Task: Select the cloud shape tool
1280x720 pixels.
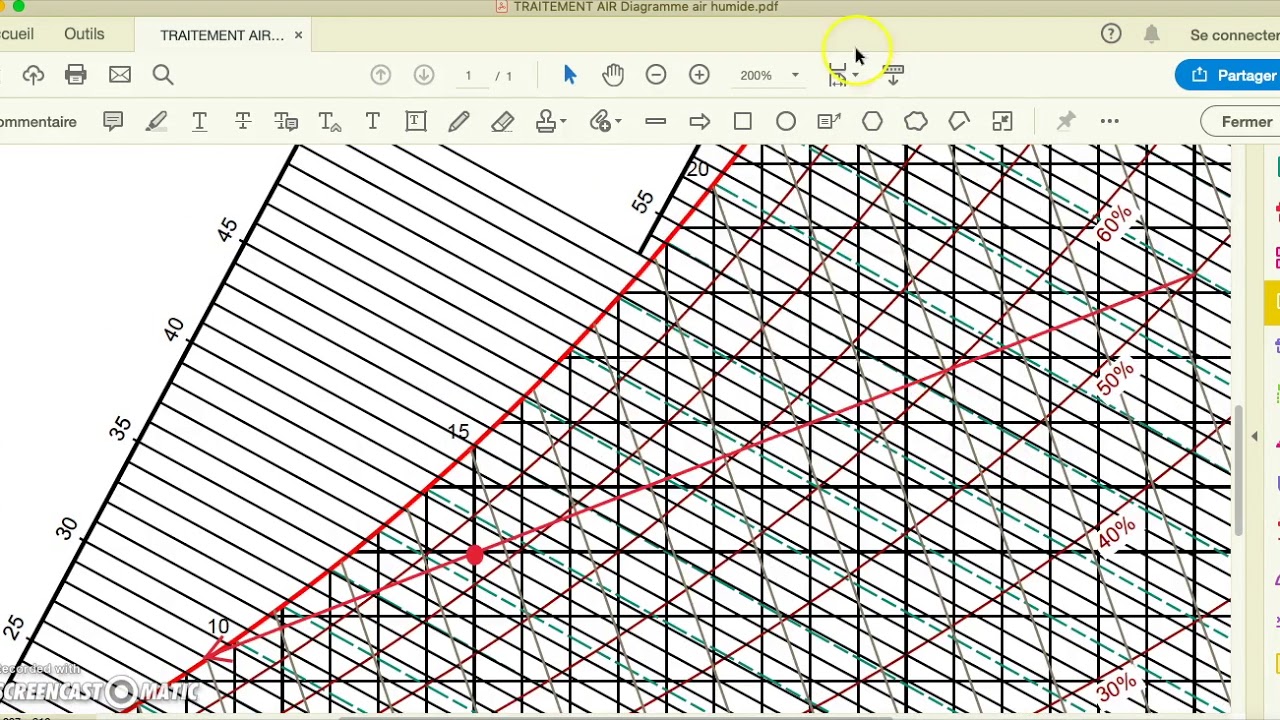Action: pyautogui.click(x=916, y=122)
